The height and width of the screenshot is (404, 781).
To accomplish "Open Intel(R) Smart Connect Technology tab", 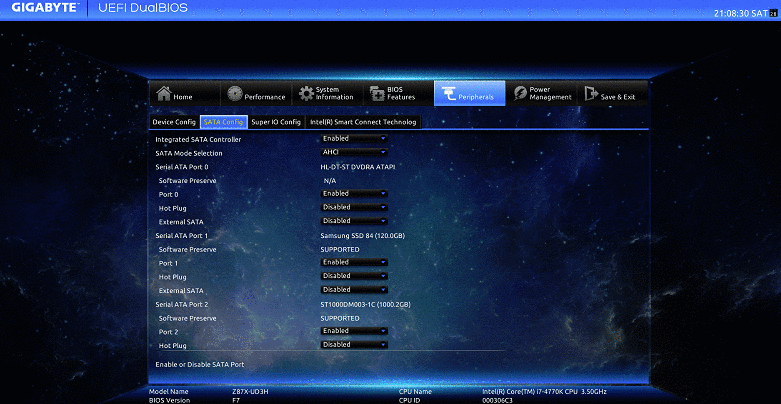I will pyautogui.click(x=363, y=122).
